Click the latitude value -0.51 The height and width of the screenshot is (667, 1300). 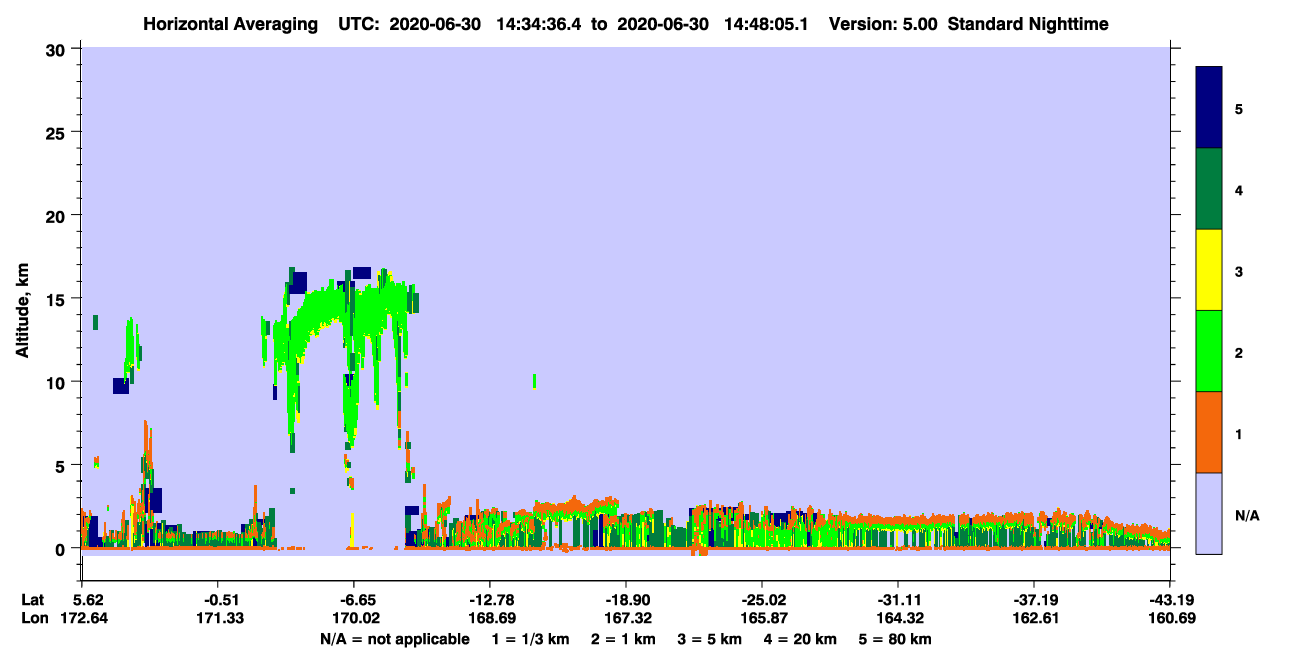217,600
